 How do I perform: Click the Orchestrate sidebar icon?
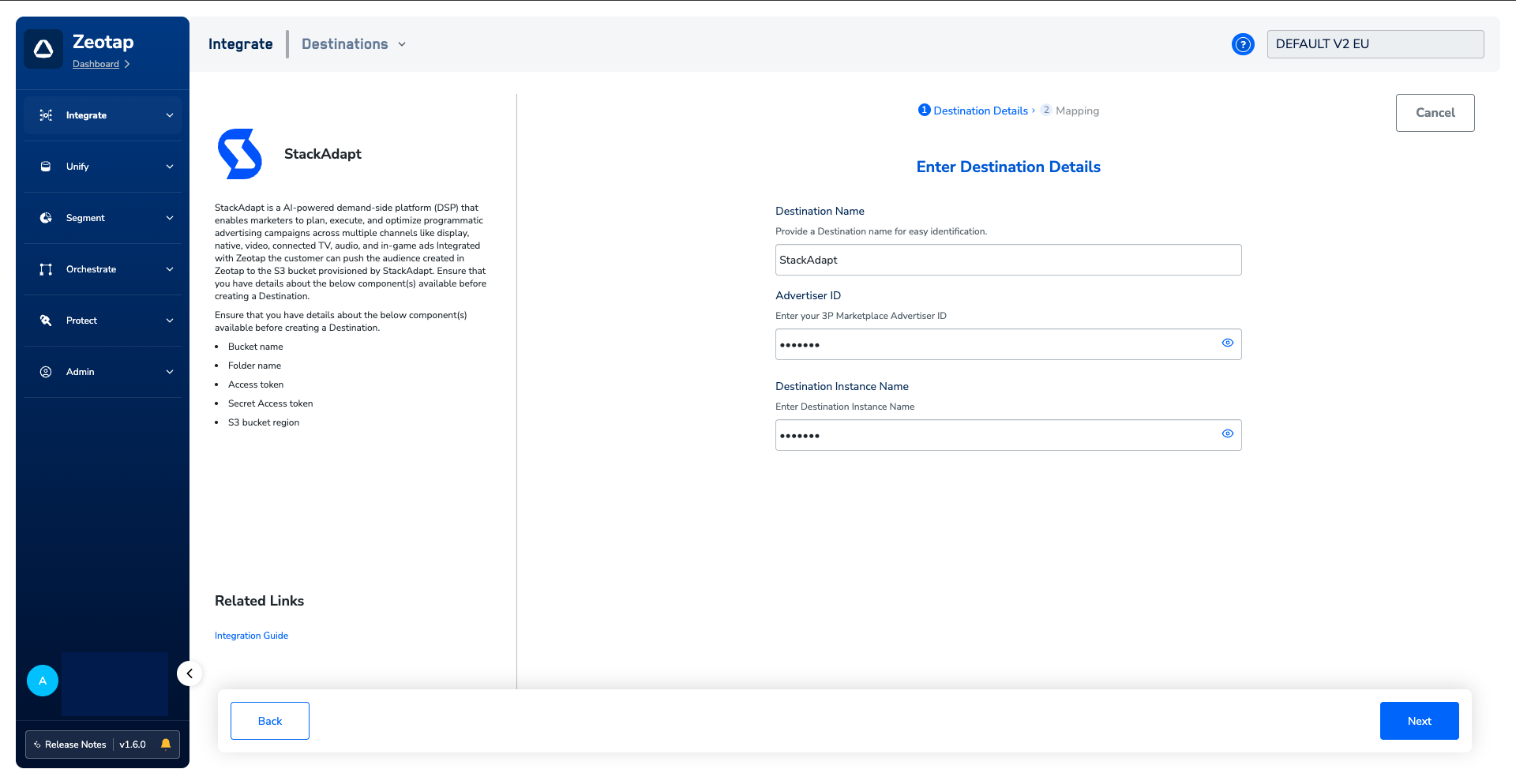(46, 269)
